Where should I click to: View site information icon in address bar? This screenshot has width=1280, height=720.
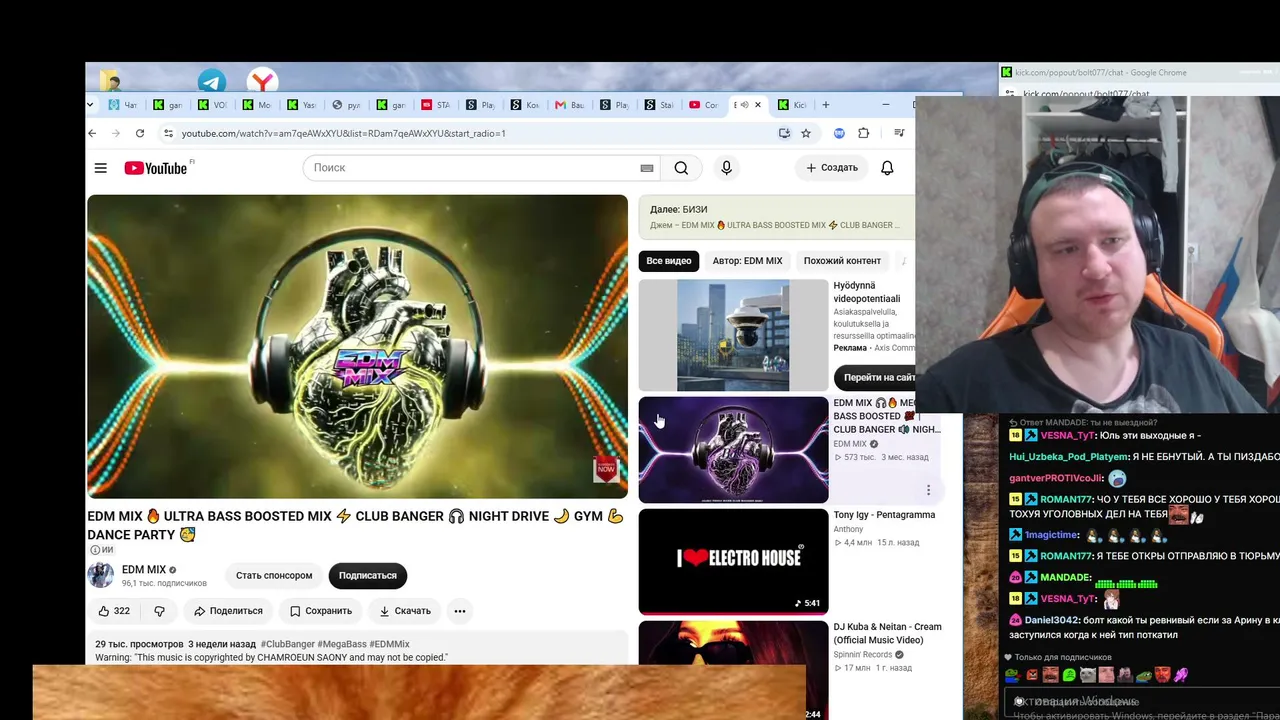[168, 133]
